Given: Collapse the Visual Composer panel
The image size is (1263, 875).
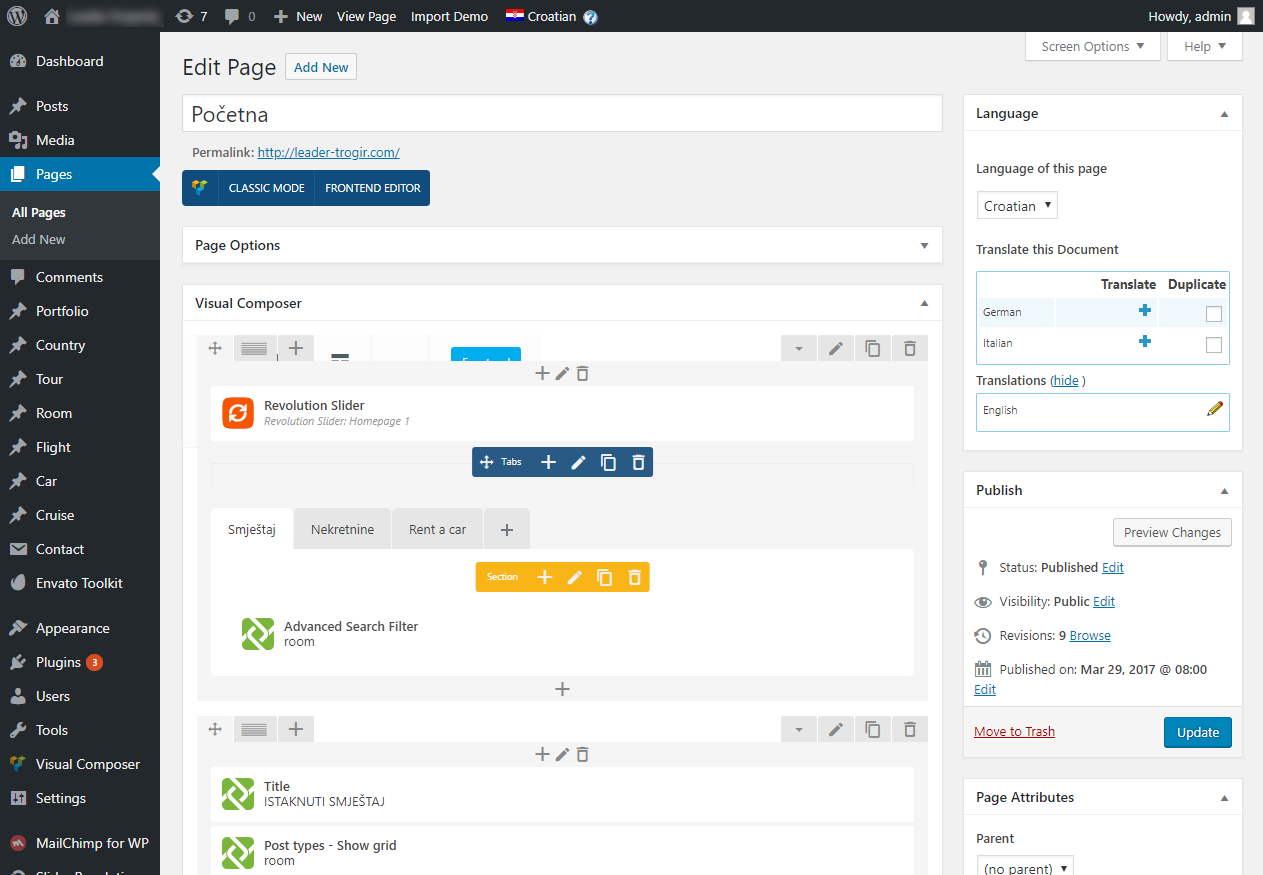Looking at the screenshot, I should 924,303.
